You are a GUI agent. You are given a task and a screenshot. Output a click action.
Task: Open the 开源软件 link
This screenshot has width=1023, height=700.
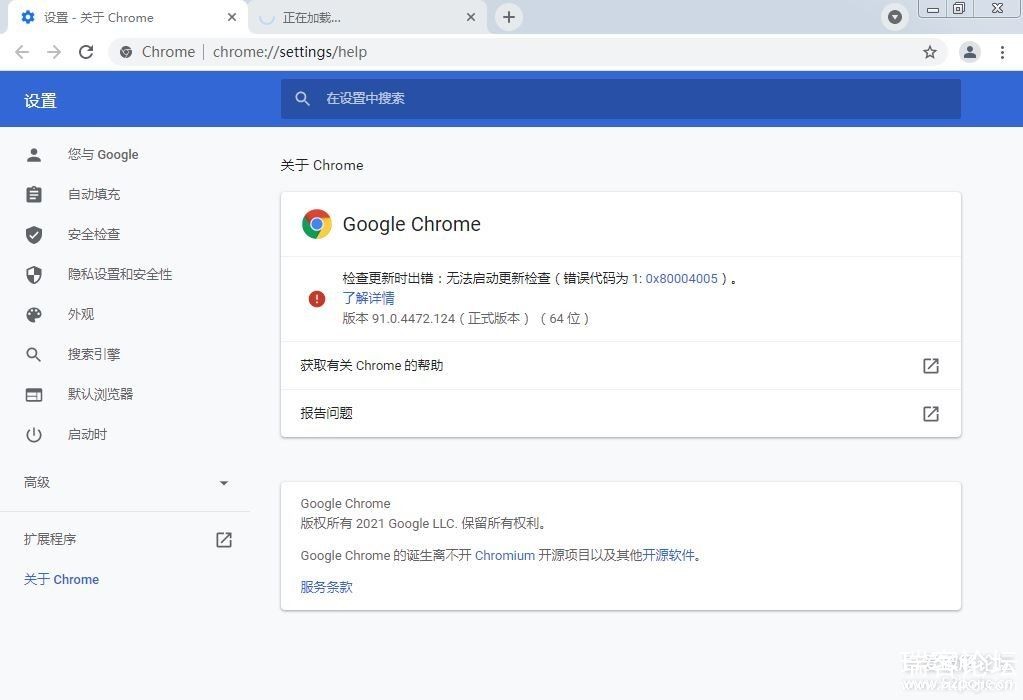pos(669,555)
